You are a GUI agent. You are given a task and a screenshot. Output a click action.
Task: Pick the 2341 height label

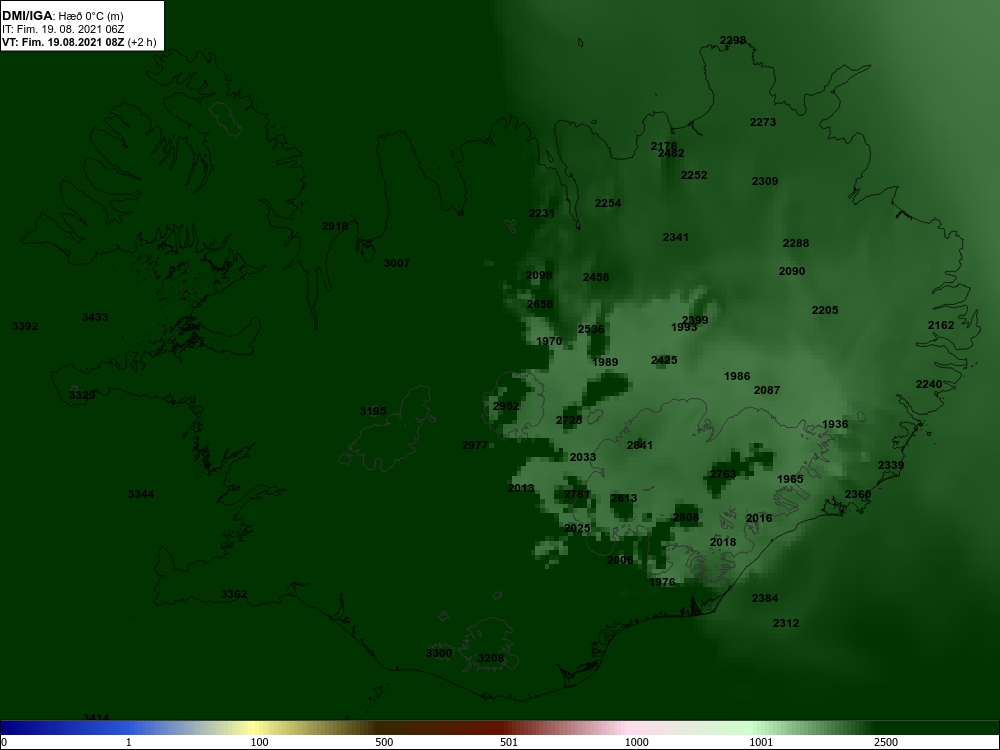(675, 237)
